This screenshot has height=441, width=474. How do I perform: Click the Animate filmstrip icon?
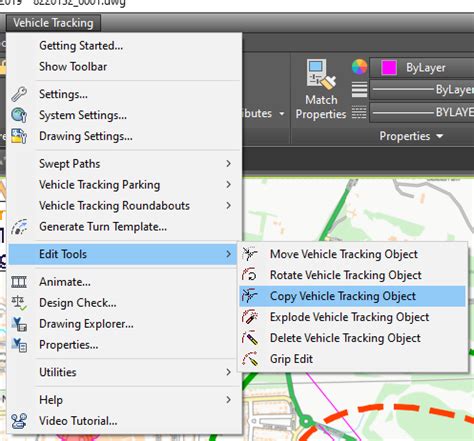coord(19,282)
